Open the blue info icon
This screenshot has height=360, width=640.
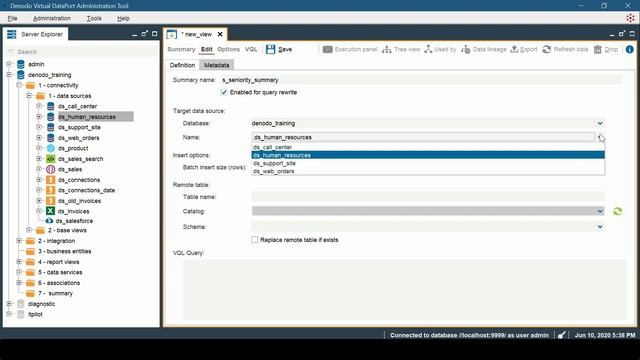pyautogui.click(x=630, y=49)
